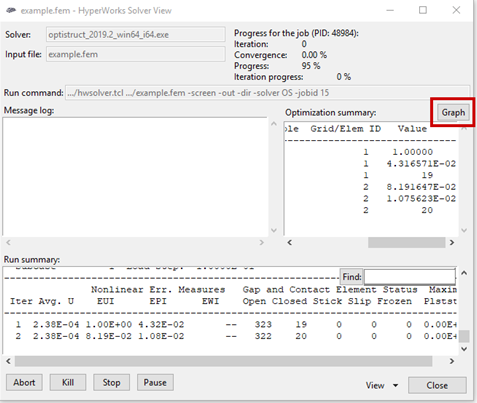Click Optimization summary scroll-right arrow
This screenshot has height=403, width=477.
(452, 243)
